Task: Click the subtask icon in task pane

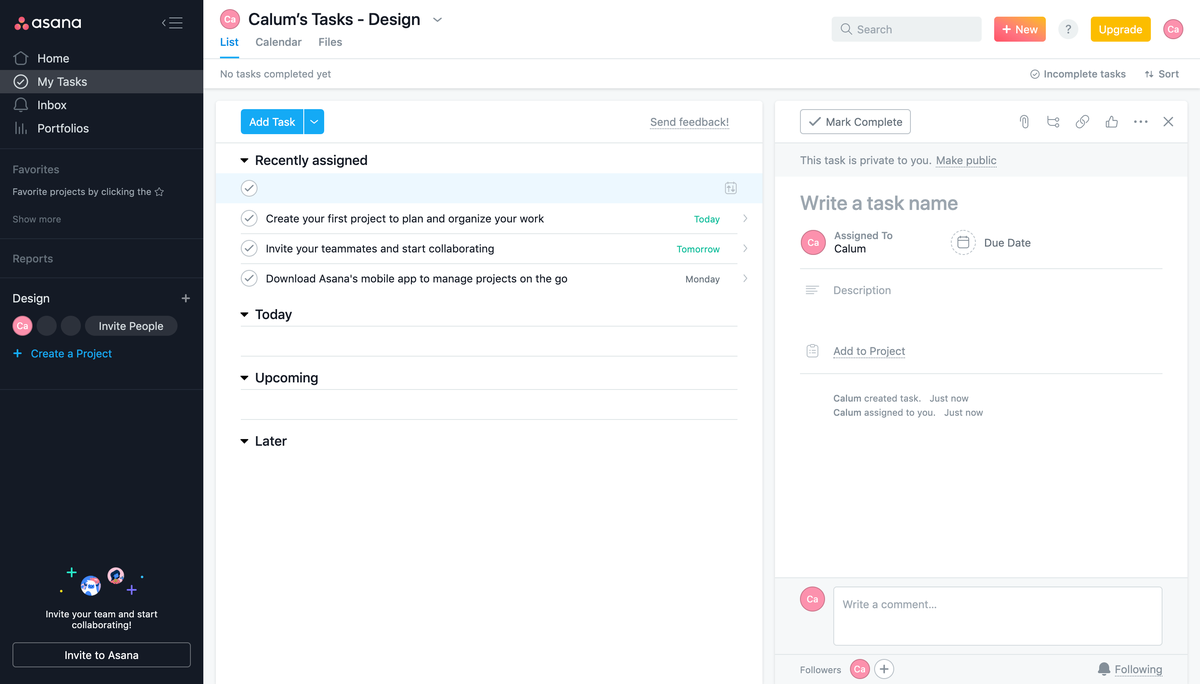Action: pyautogui.click(x=1053, y=122)
